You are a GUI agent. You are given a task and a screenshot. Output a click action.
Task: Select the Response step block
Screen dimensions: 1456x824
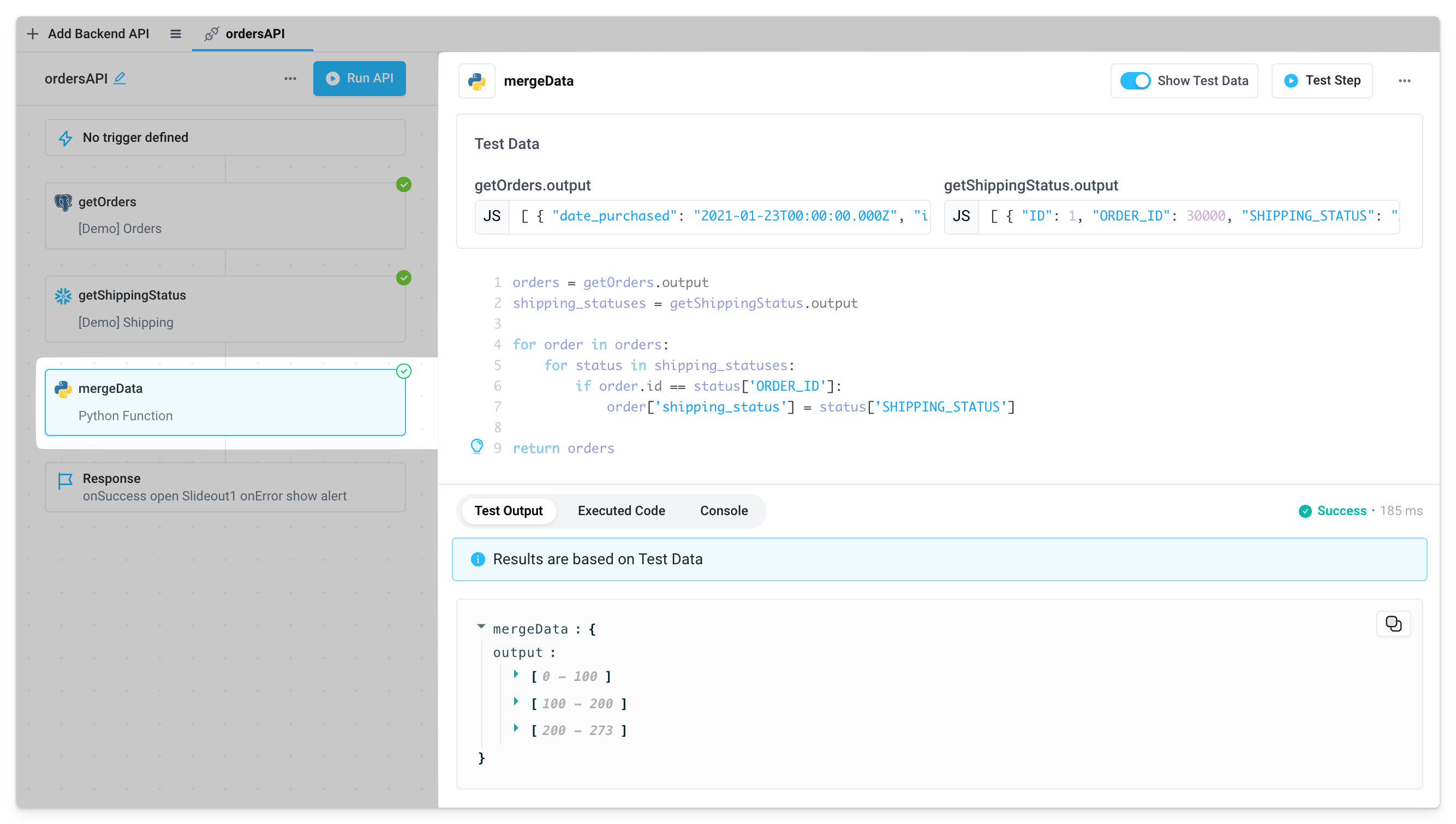(225, 487)
